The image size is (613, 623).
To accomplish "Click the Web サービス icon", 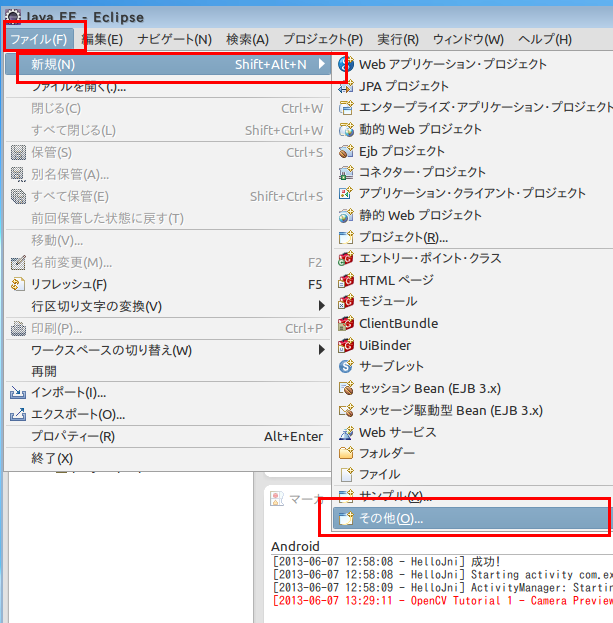I will point(346,432).
